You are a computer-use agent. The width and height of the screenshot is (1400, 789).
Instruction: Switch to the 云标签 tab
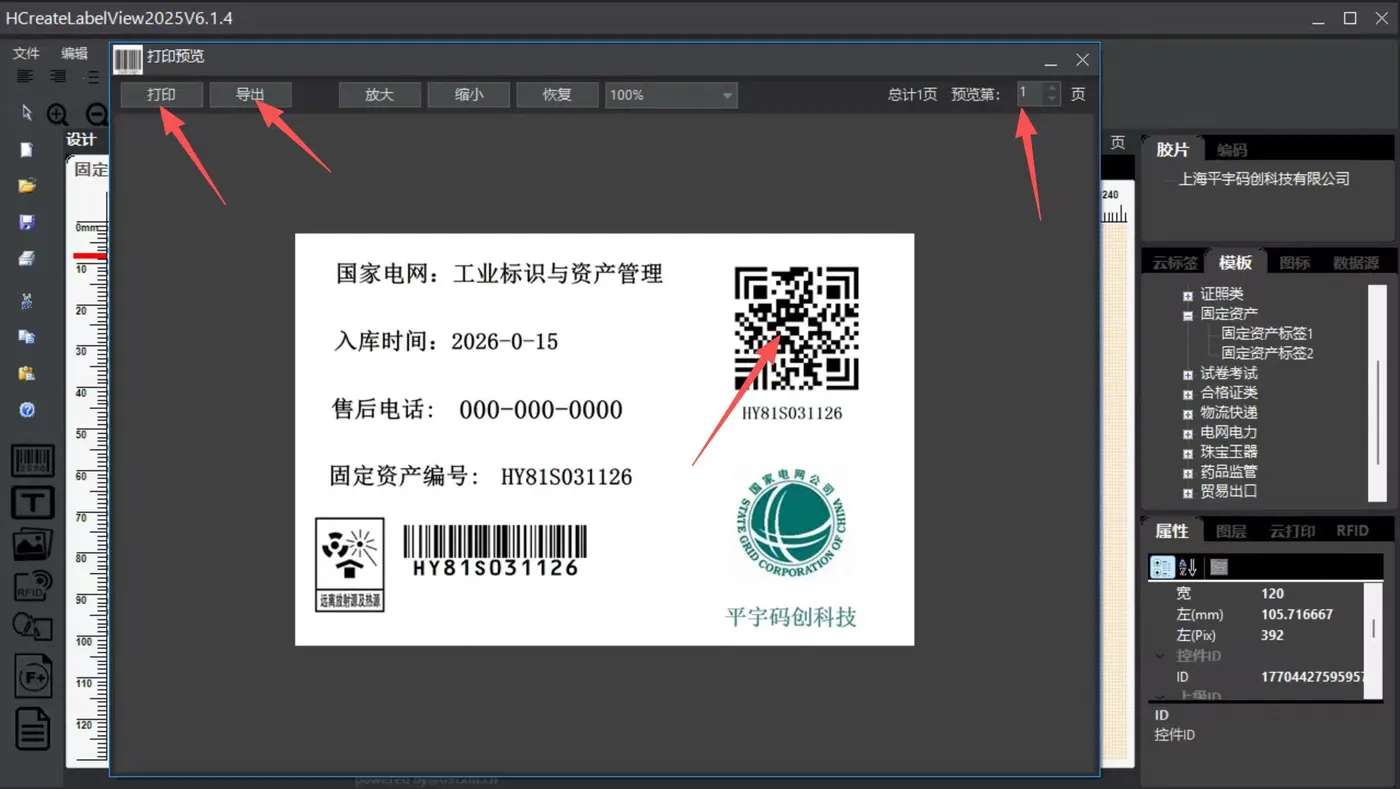pyautogui.click(x=1174, y=263)
